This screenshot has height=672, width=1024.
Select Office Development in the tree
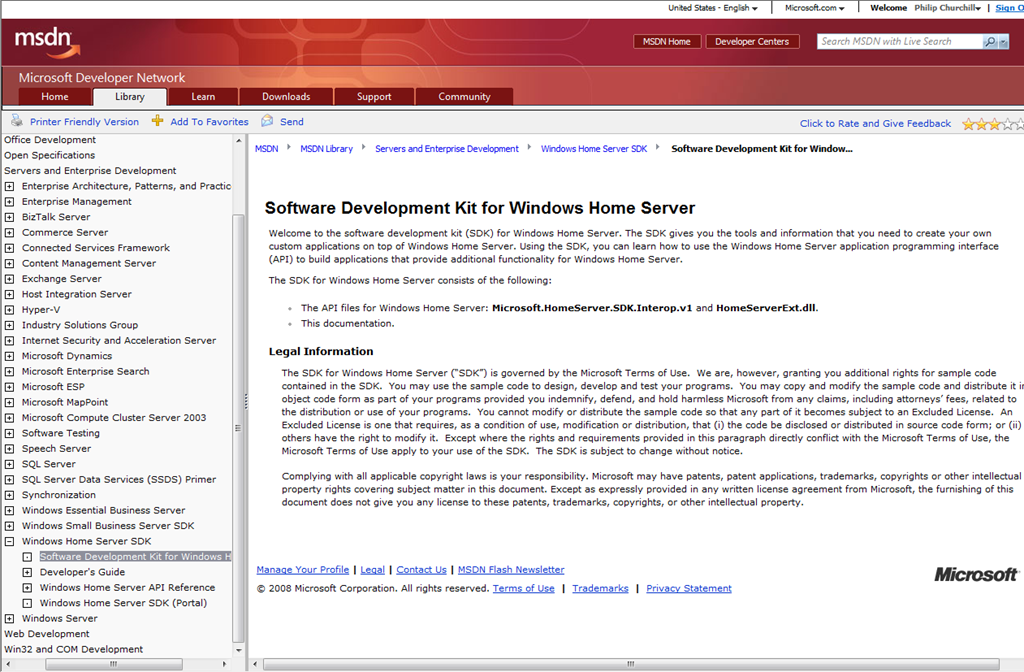click(x=50, y=140)
